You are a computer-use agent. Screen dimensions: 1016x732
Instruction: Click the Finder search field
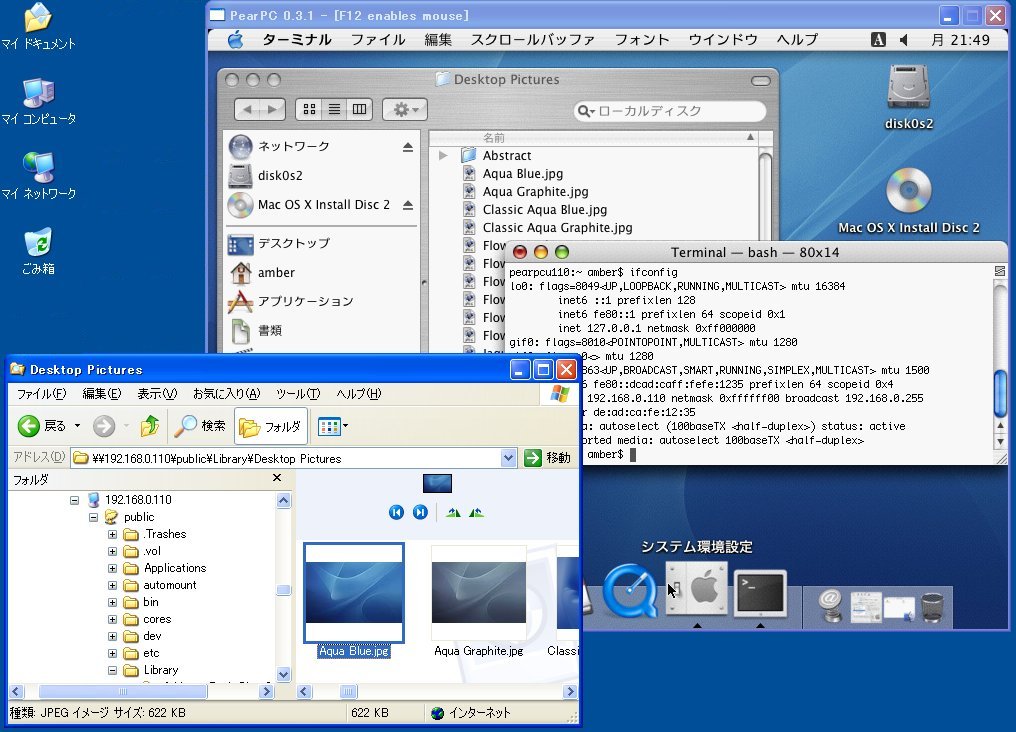[x=670, y=111]
